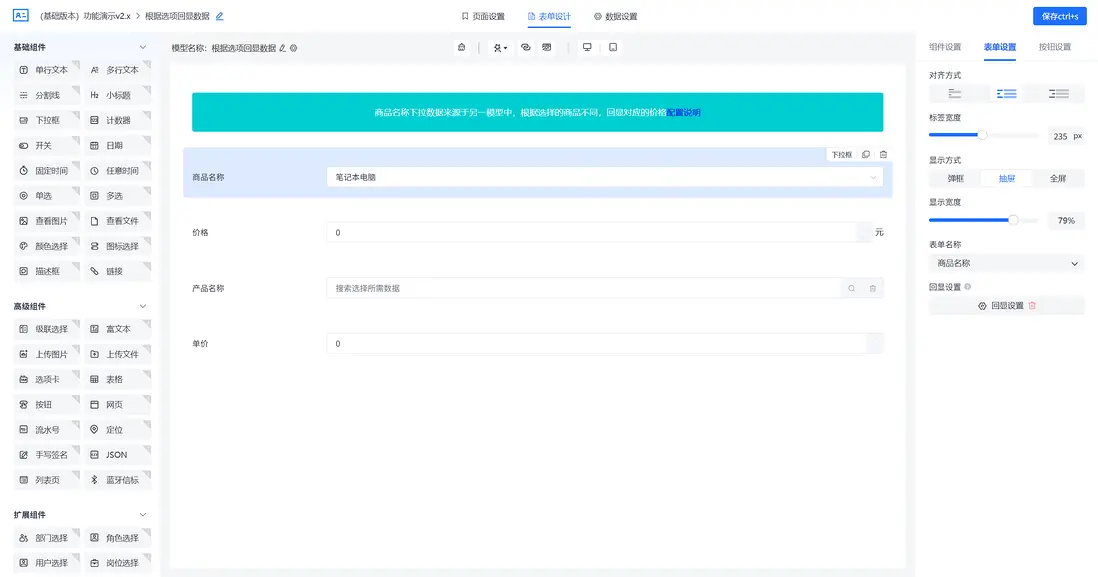1098x577 pixels.
Task: Click search icon in 产品名称 field
Action: [x=852, y=288]
